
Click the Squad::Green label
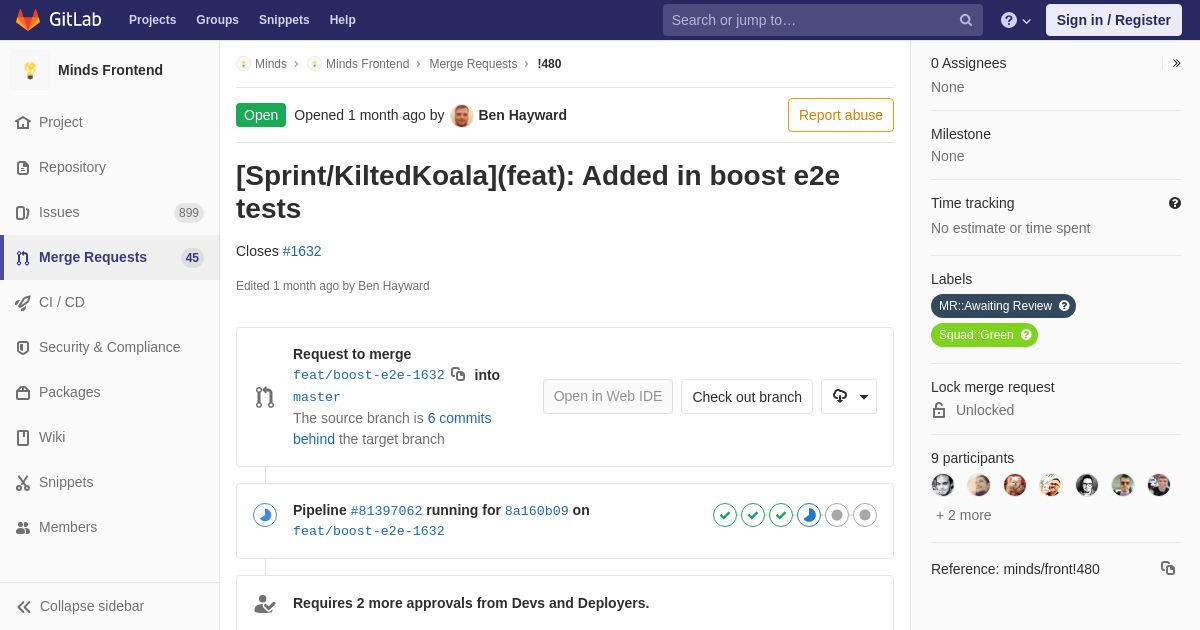click(x=976, y=335)
